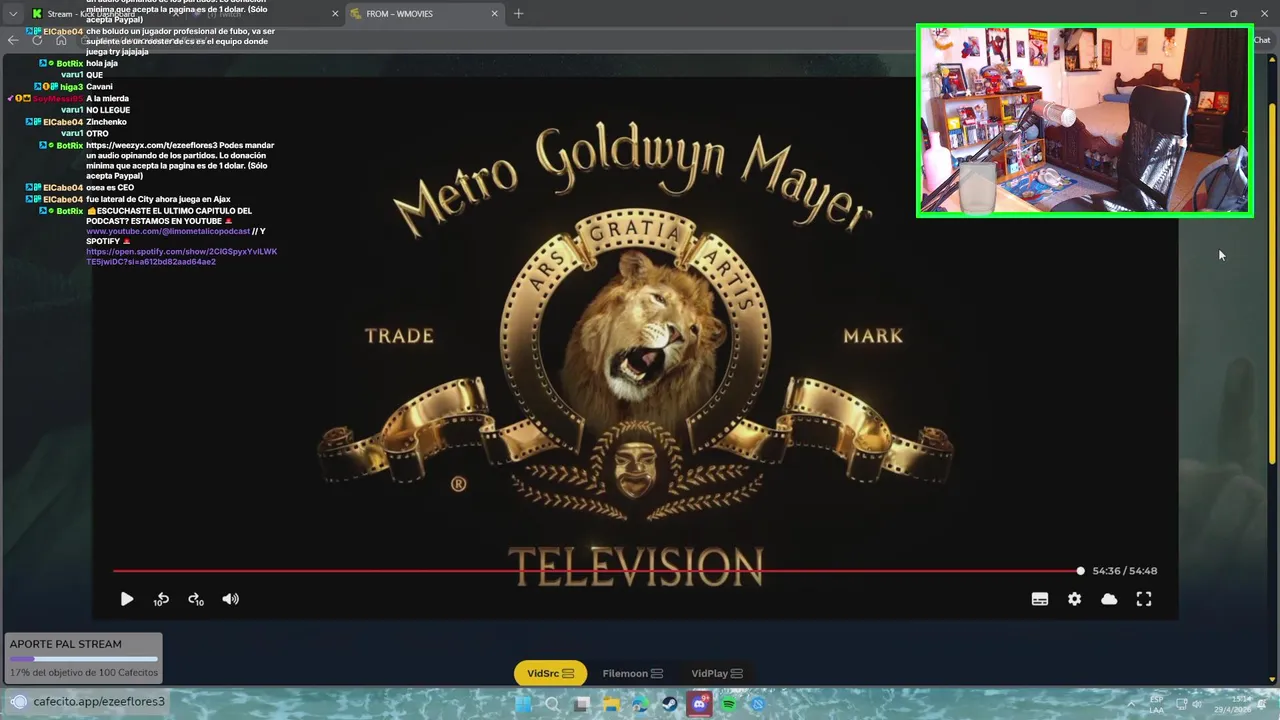Click the cafecito.app/ezeeflores3 label
1280x720 pixels.
tap(99, 702)
